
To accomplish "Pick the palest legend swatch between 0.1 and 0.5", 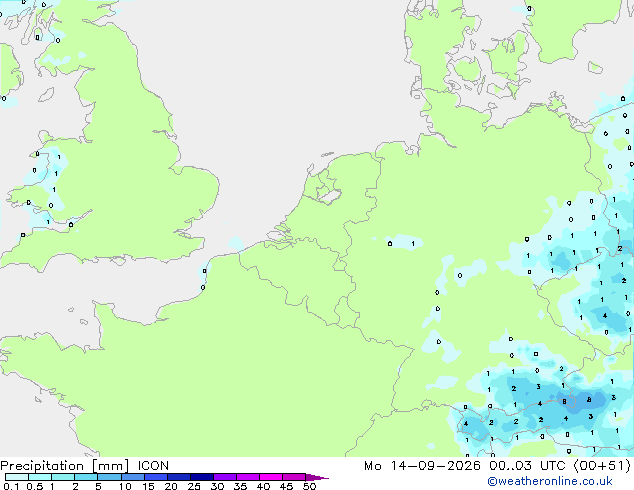I will (17, 477).
